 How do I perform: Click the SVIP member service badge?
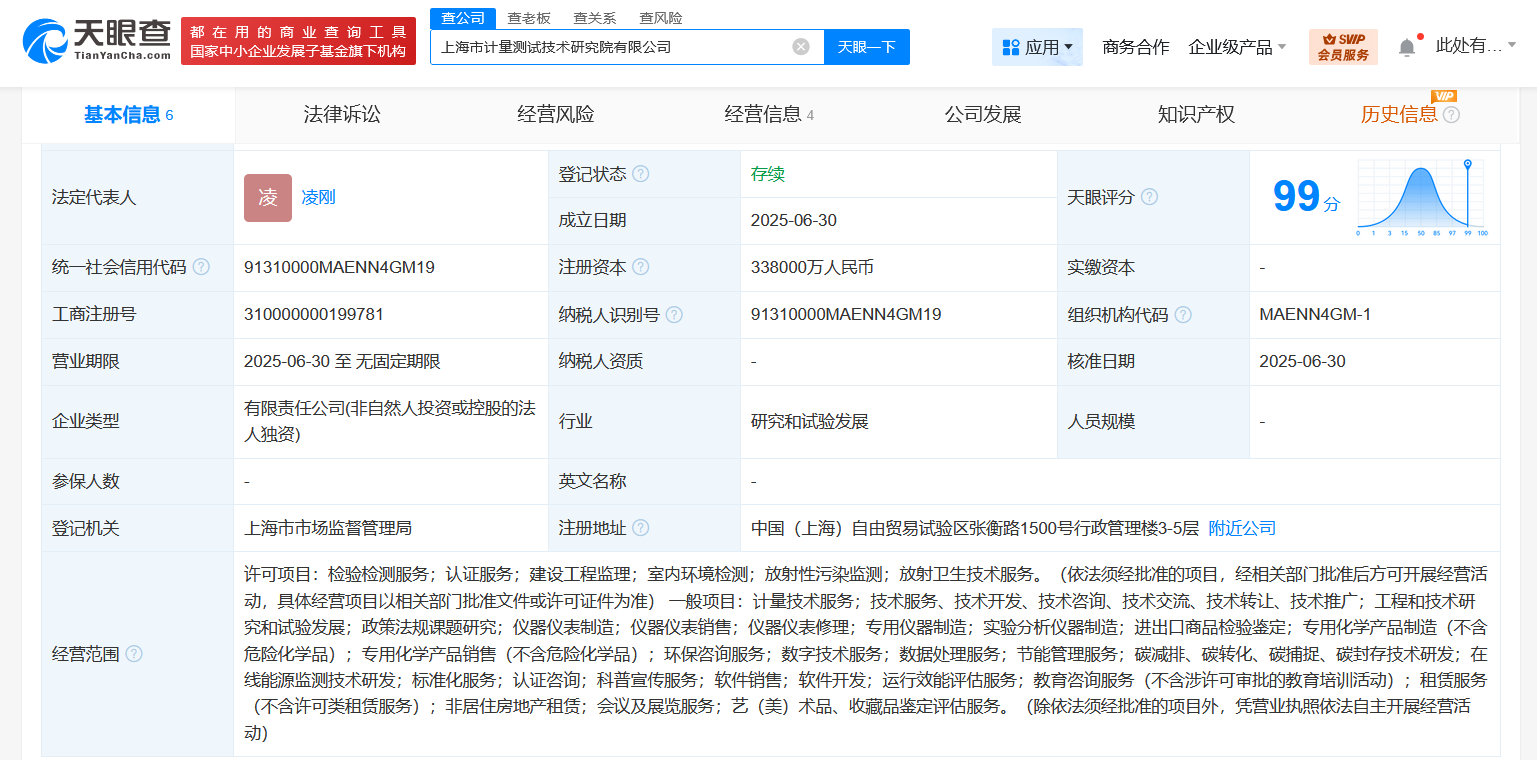(1342, 47)
